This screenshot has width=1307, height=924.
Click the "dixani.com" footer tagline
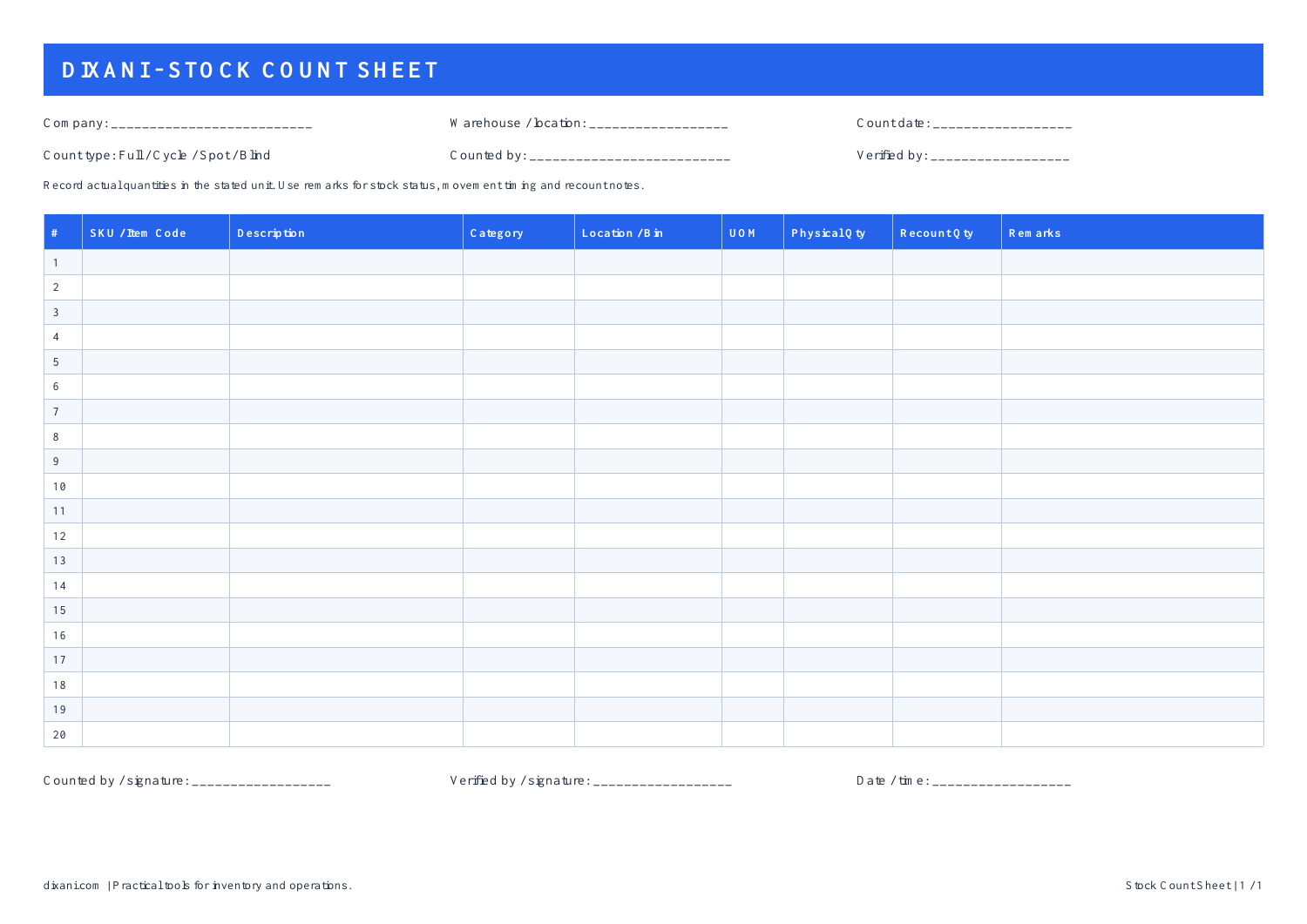click(x=198, y=886)
